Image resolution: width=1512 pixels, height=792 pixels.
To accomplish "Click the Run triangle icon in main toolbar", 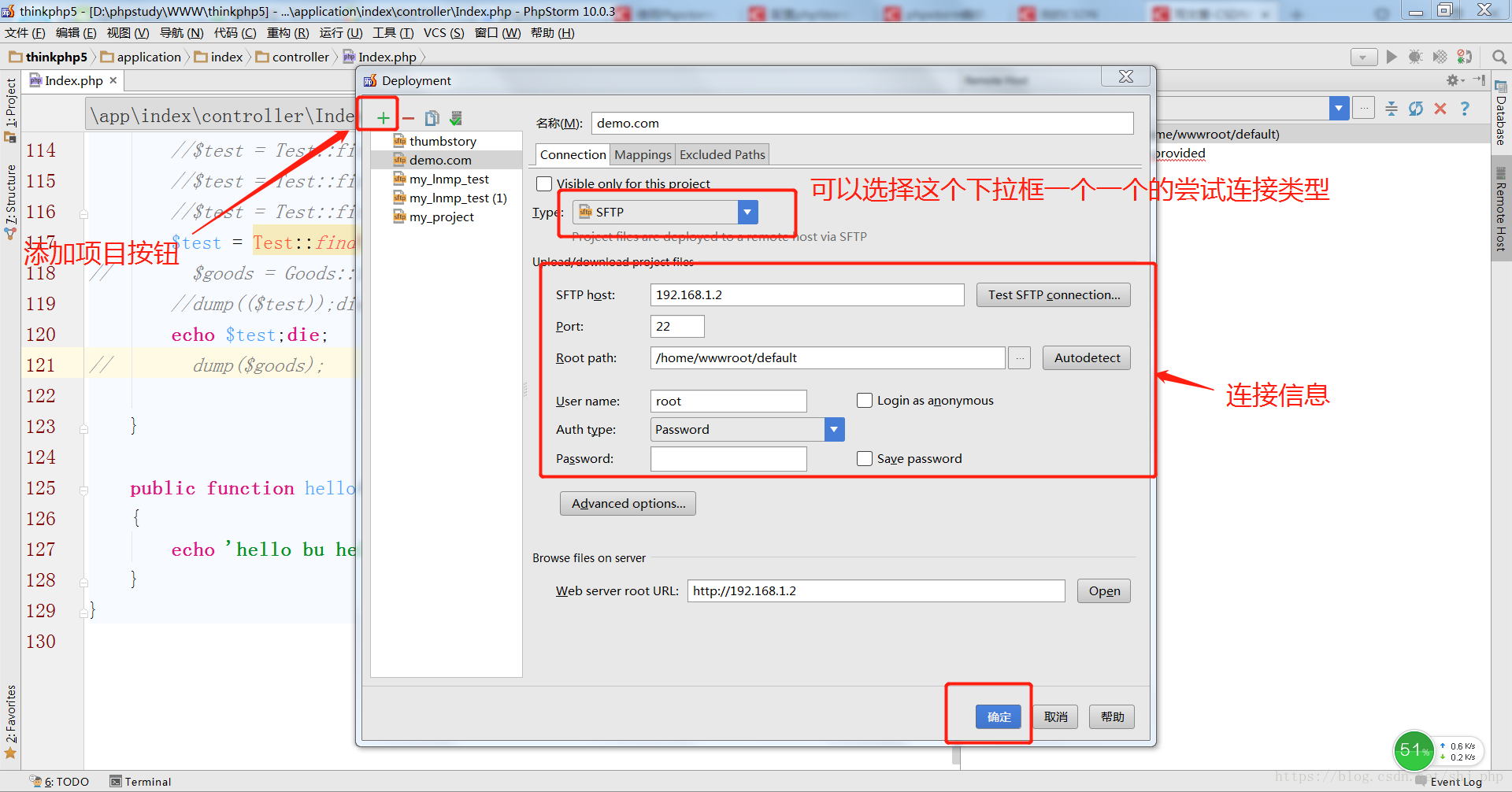I will pyautogui.click(x=1392, y=57).
